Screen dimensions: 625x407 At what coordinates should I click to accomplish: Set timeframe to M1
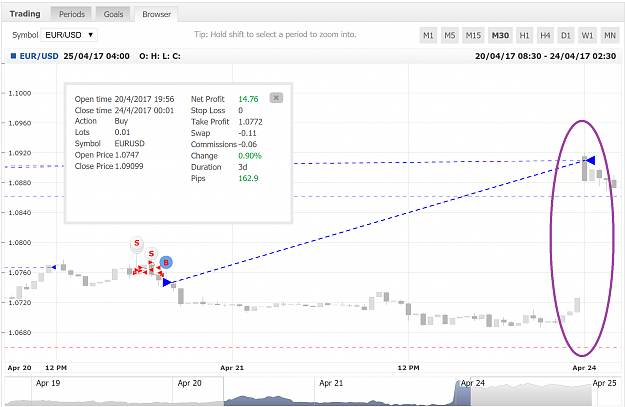click(x=428, y=35)
